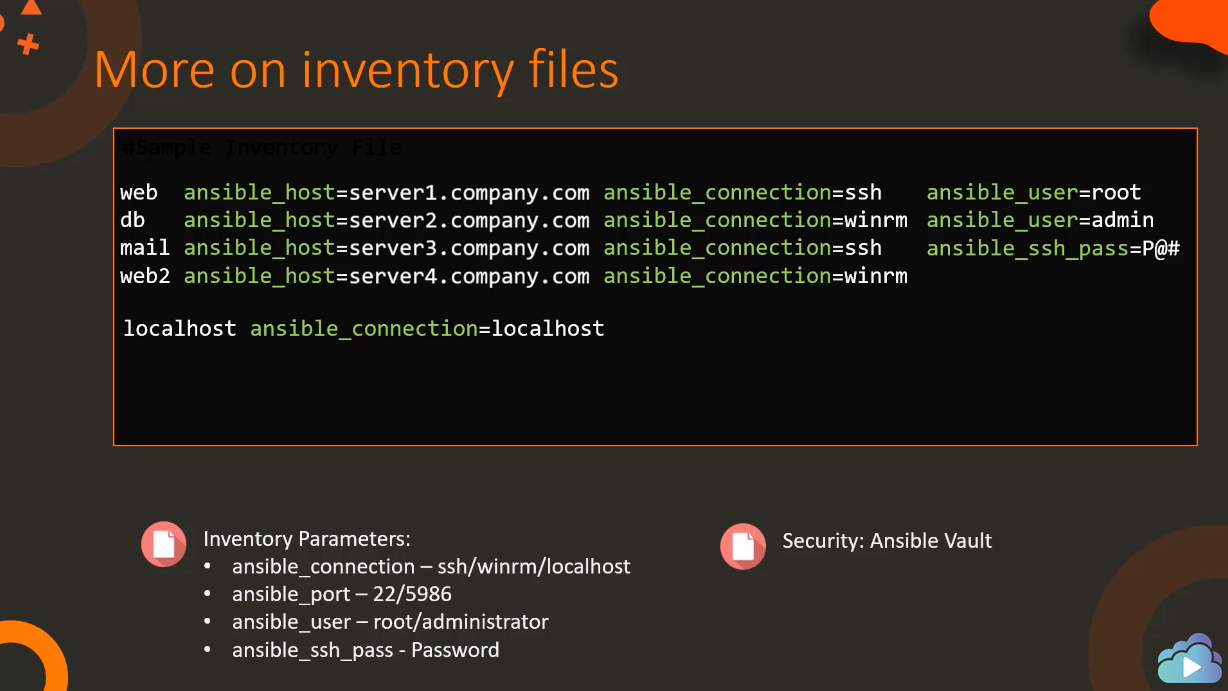Click 'ansible_host=server2.company.com' in the db row
The image size is (1228, 691).
click(x=387, y=221)
